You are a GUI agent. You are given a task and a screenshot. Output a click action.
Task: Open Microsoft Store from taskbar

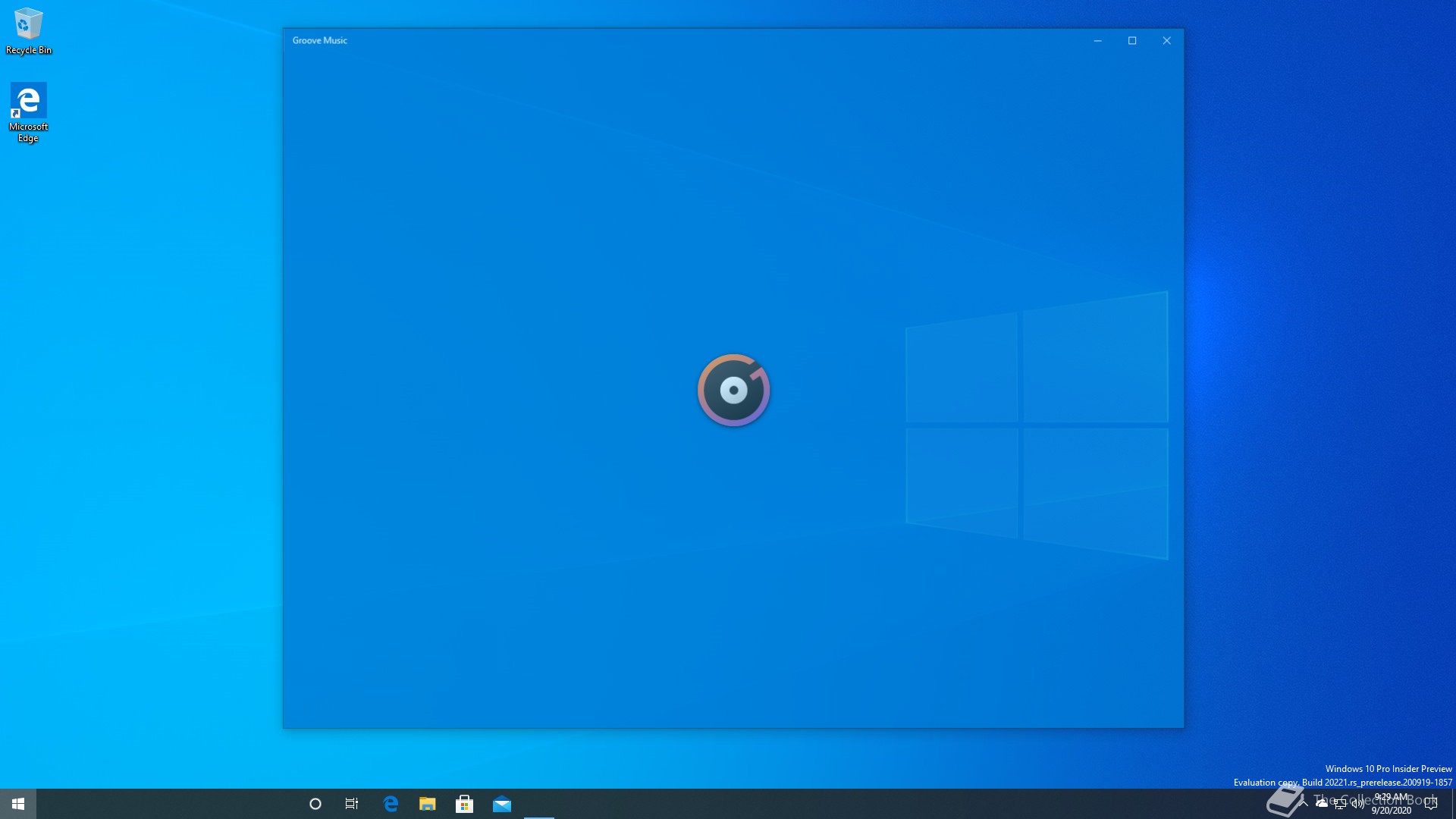[x=465, y=804]
